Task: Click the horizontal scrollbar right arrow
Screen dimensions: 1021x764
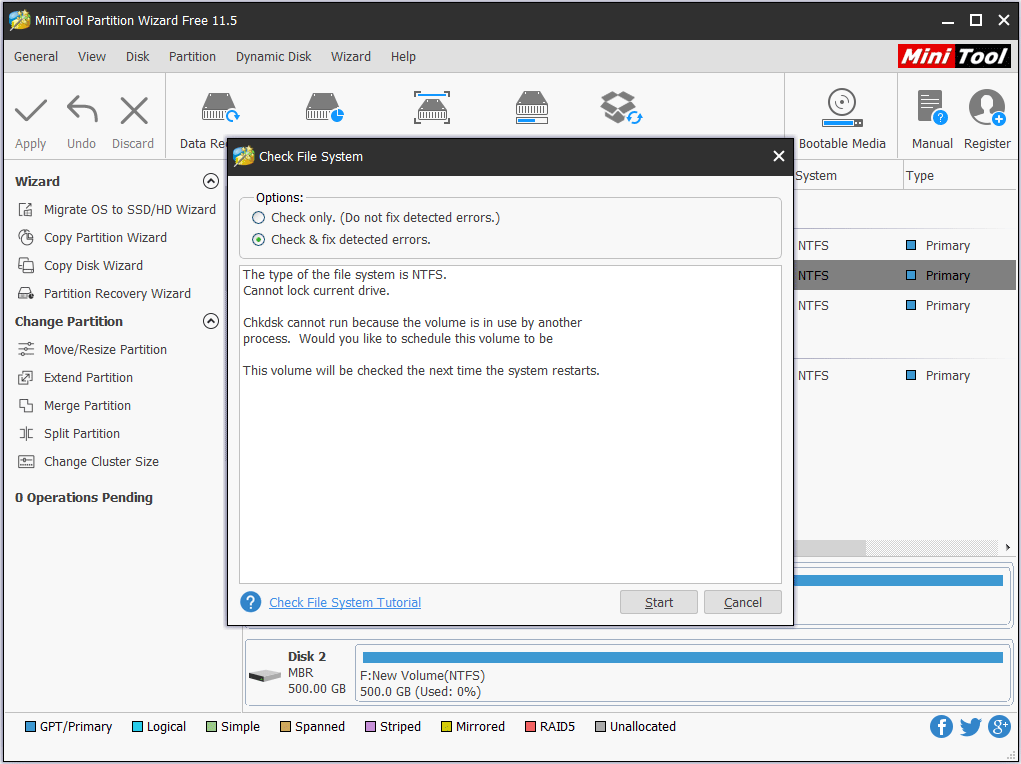Action: coord(1007,547)
